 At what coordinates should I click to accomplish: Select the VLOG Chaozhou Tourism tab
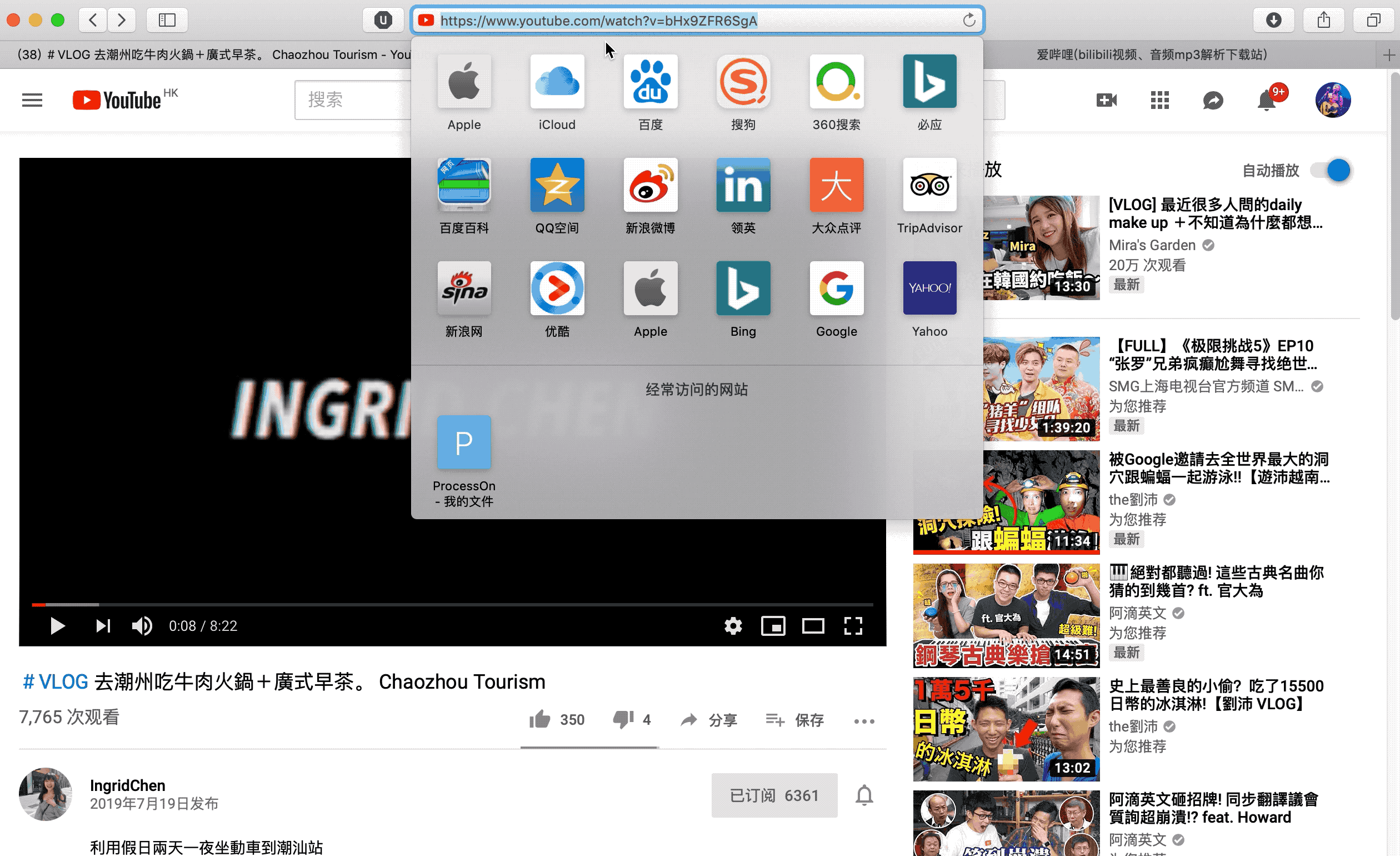210,54
